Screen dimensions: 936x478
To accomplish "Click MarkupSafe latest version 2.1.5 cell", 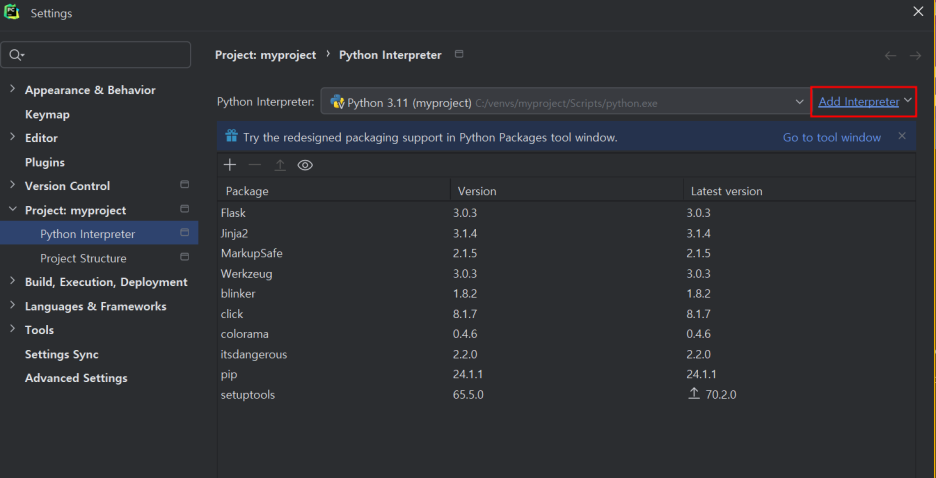I will [698, 253].
